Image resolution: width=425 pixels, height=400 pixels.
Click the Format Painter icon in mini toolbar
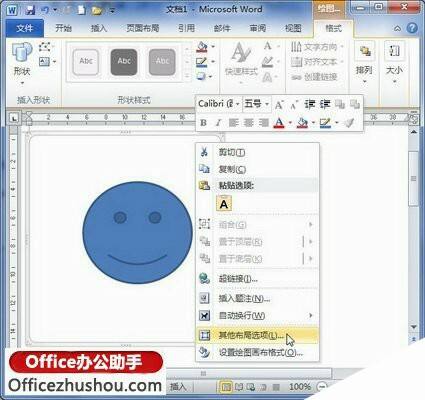tap(349, 123)
